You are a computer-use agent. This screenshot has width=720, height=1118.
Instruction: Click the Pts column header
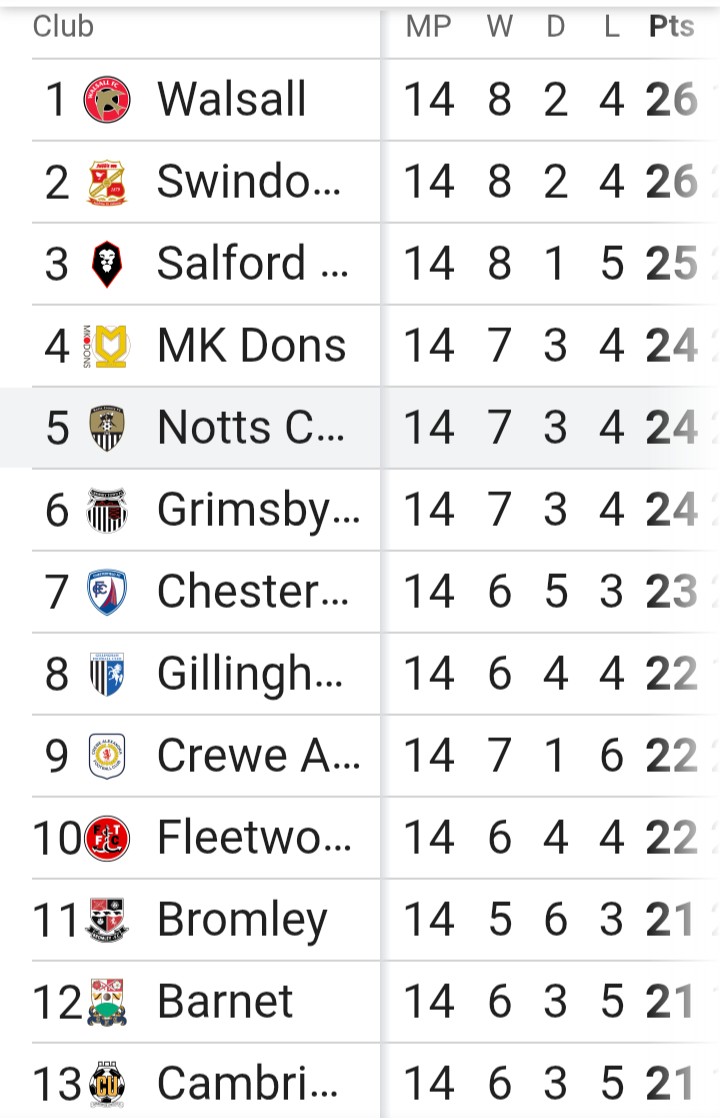[671, 27]
